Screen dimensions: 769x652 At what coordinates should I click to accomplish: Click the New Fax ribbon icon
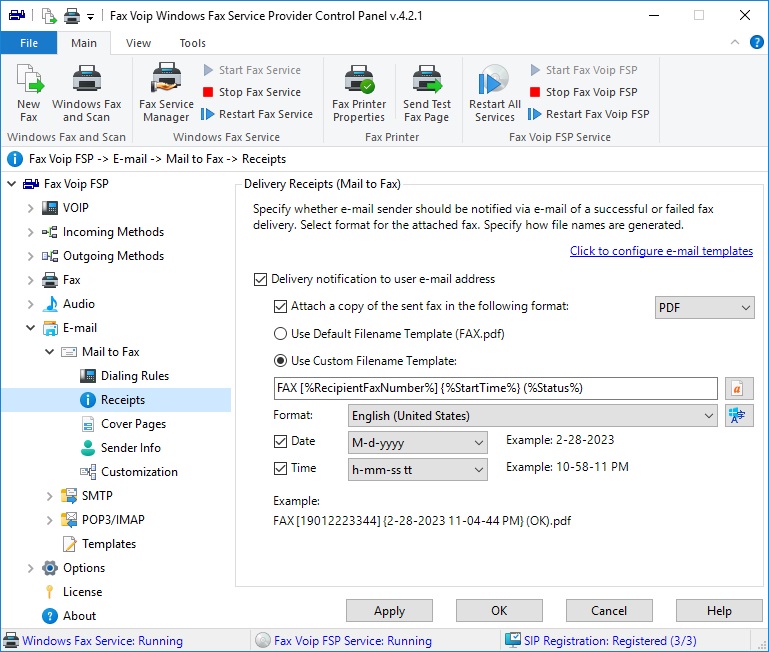pyautogui.click(x=29, y=78)
